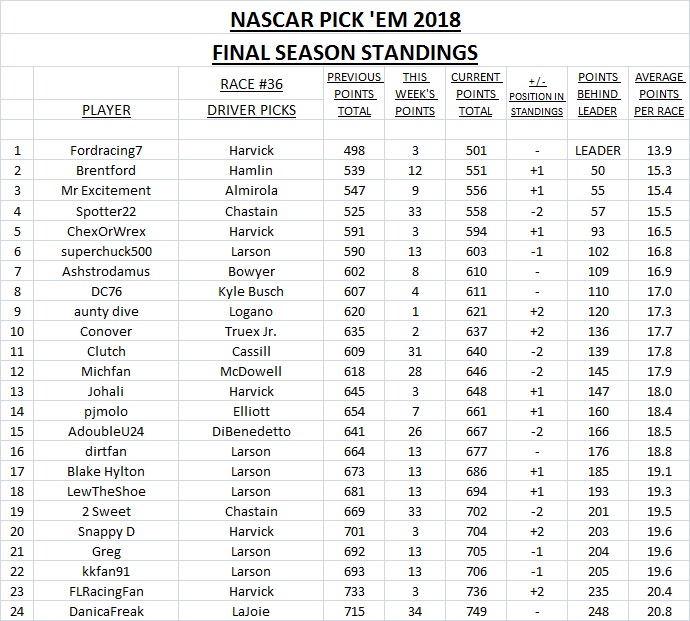690x621 pixels.
Task: Click the PLAYER column header
Action: coord(106,110)
